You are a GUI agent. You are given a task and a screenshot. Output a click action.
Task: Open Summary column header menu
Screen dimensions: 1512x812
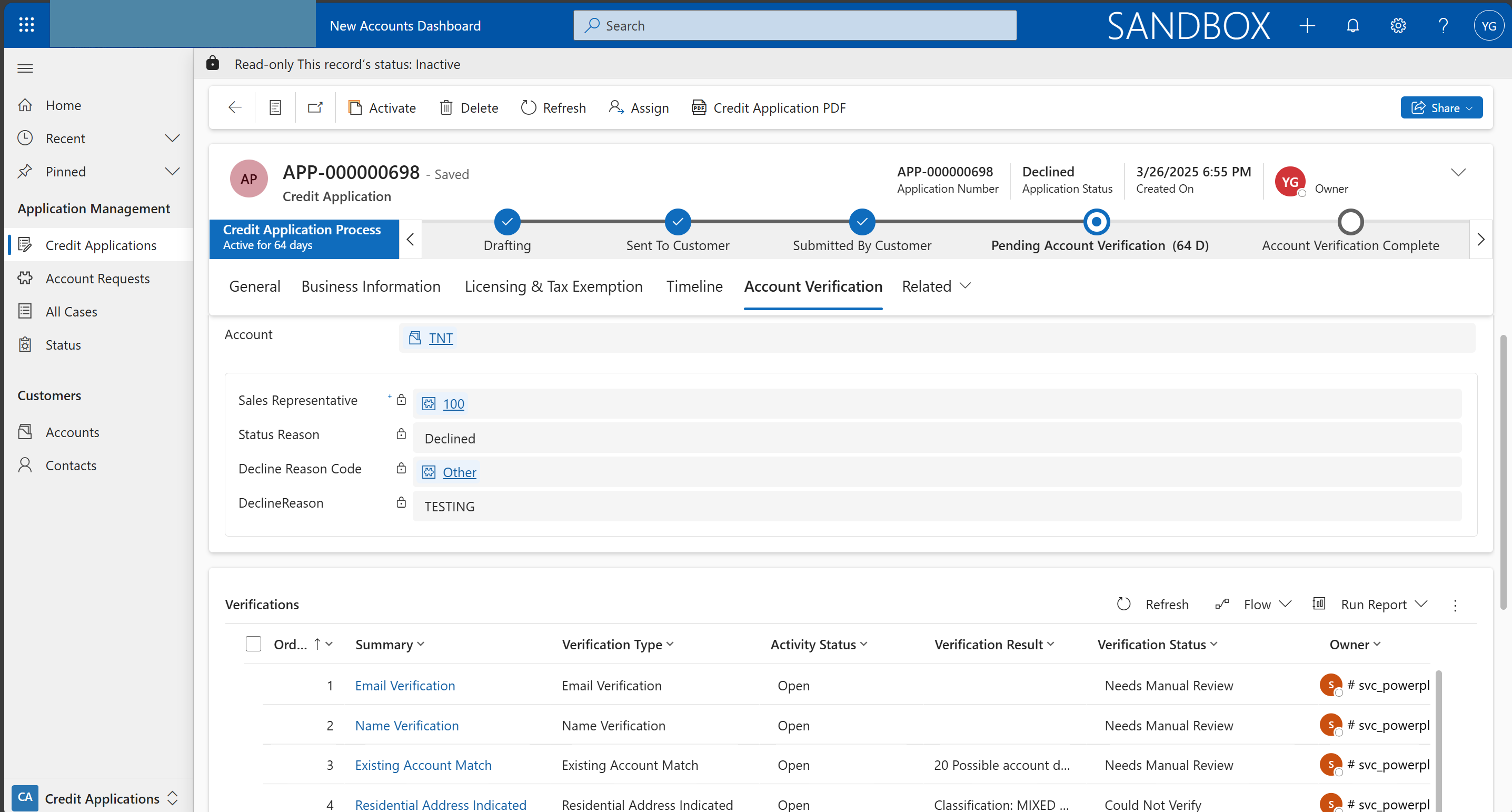point(390,645)
